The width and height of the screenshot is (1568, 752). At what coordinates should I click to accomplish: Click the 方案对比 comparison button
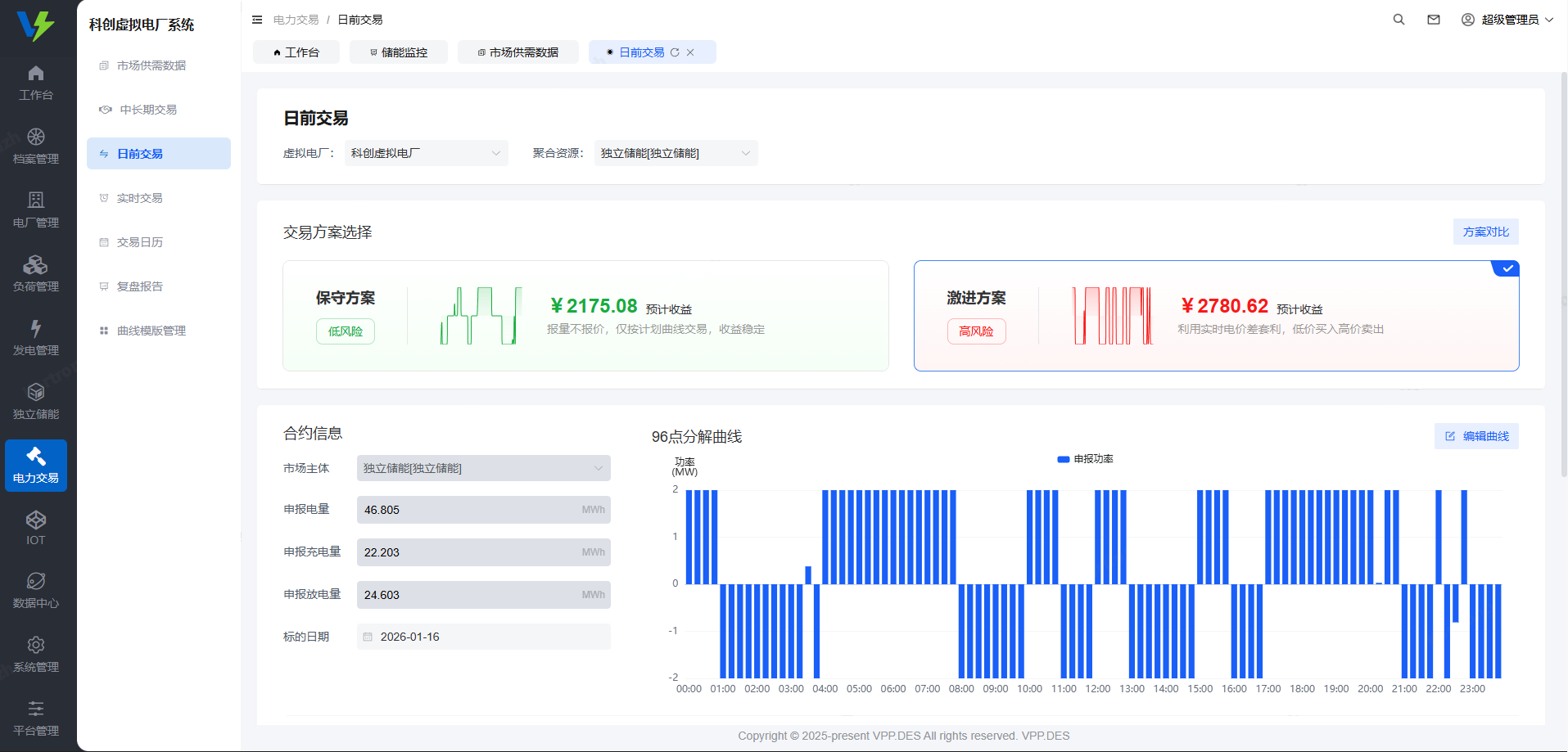(x=1484, y=232)
